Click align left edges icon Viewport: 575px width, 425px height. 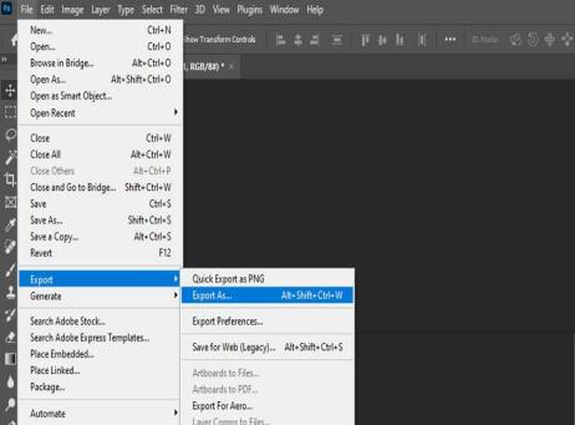pyautogui.click(x=281, y=40)
